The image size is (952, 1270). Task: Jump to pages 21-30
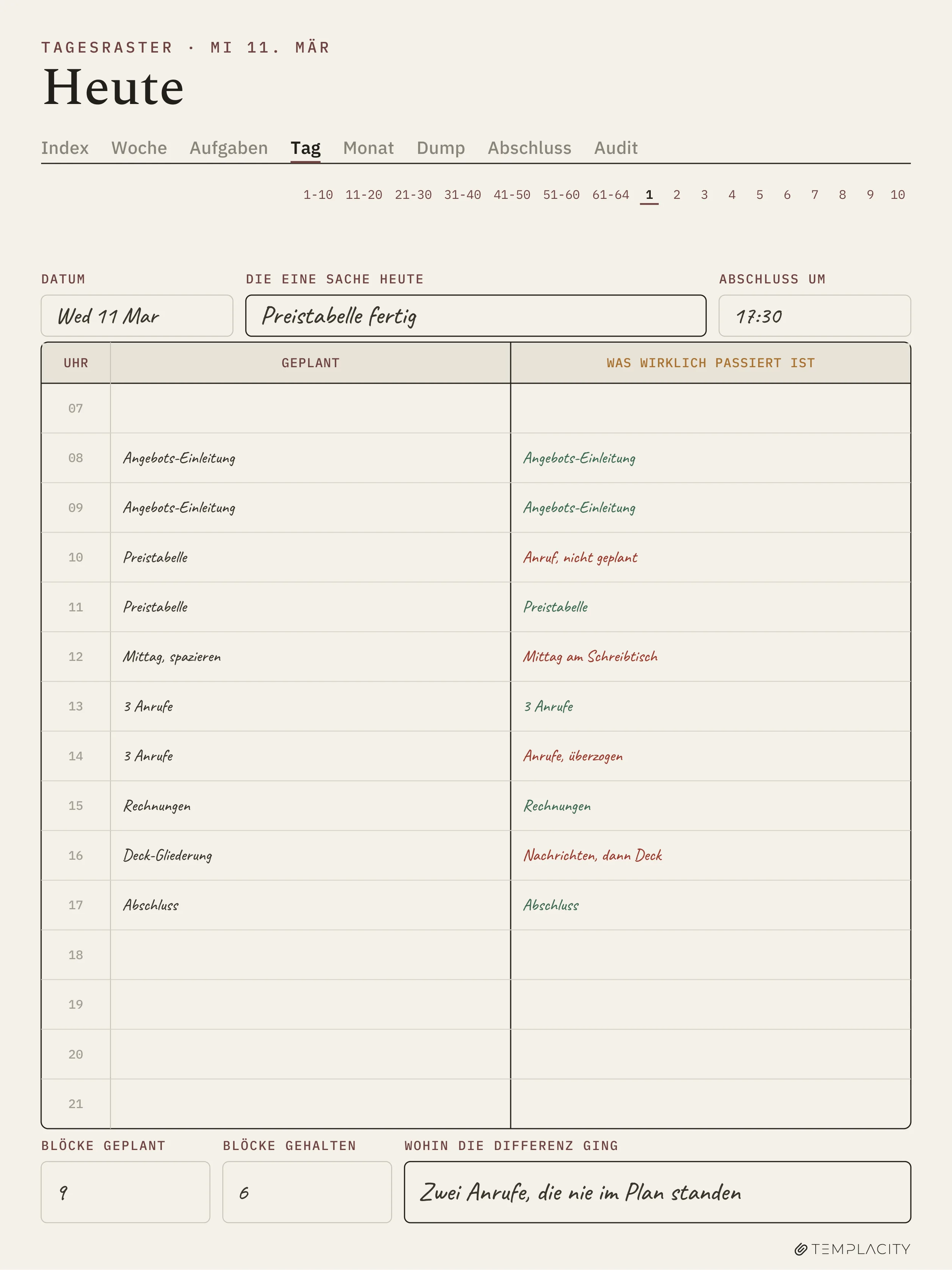(413, 195)
